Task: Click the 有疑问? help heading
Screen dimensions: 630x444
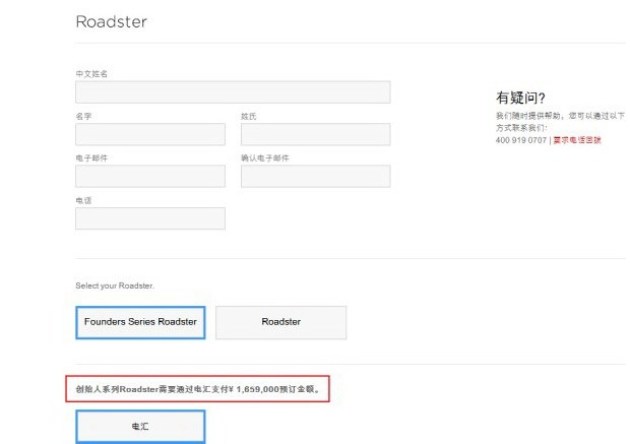Action: point(520,98)
